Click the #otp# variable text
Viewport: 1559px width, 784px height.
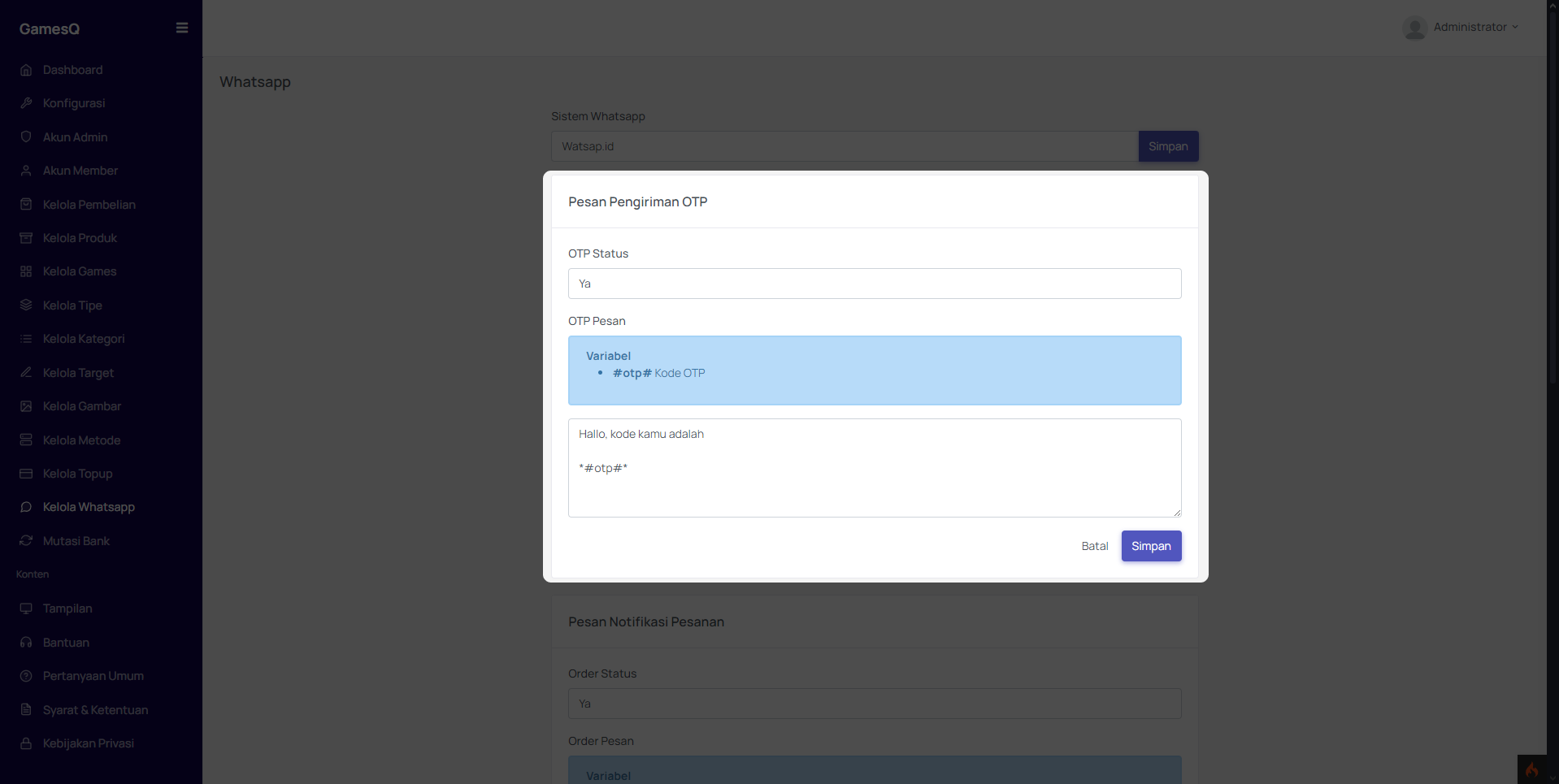pyautogui.click(x=632, y=373)
